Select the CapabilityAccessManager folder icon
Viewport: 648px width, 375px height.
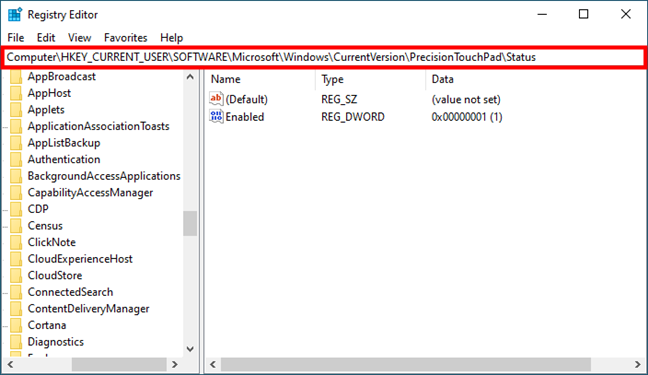pyautogui.click(x=16, y=192)
